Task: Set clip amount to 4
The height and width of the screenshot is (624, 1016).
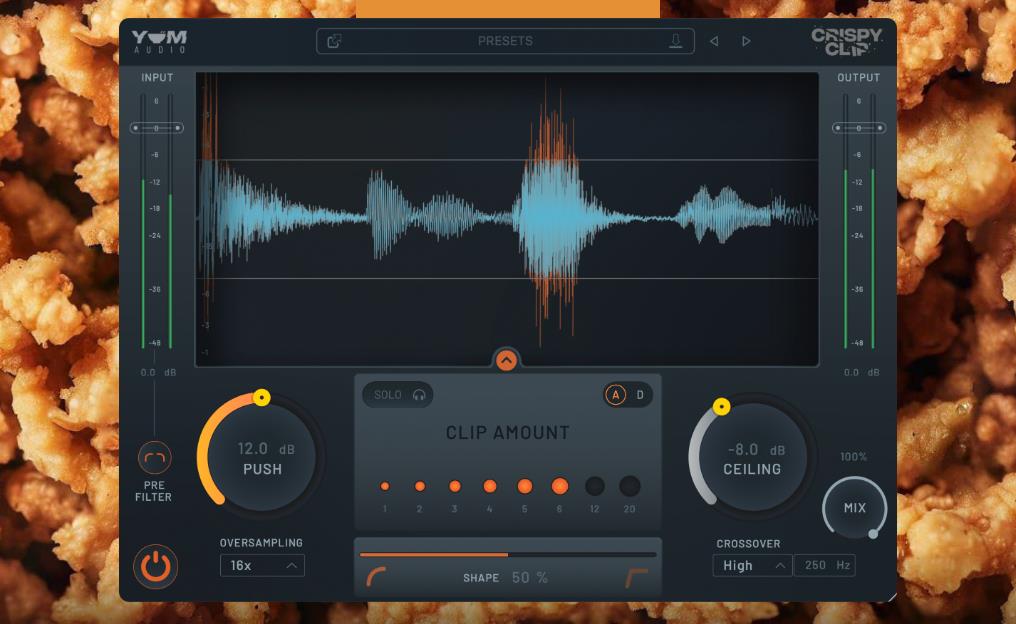Action: 490,486
